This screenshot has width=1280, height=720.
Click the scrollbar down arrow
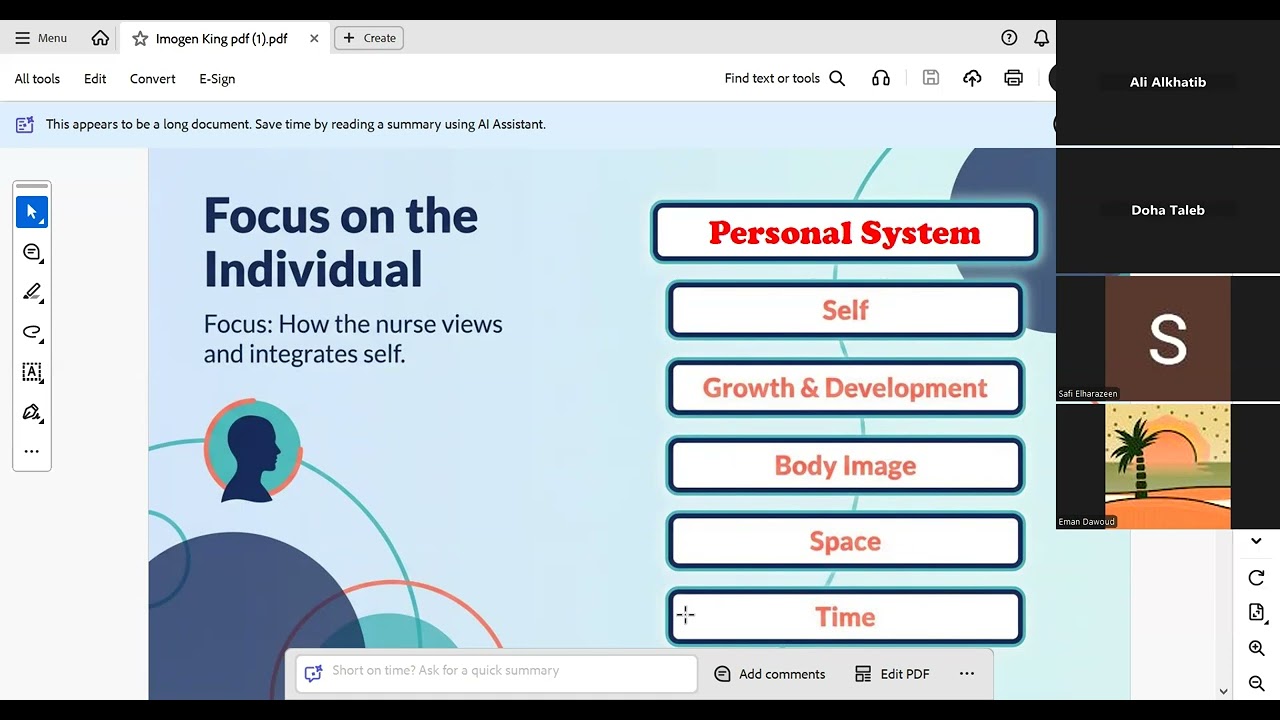[1223, 691]
